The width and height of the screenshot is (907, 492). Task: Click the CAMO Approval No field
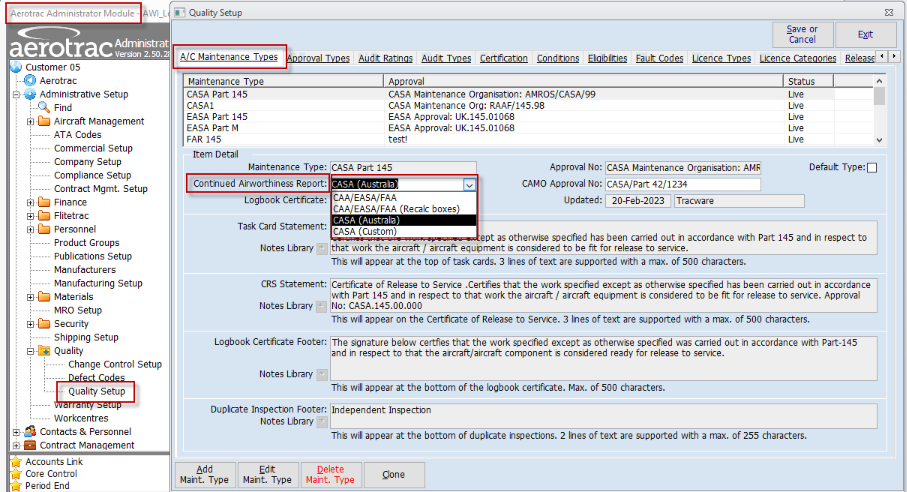click(x=683, y=184)
